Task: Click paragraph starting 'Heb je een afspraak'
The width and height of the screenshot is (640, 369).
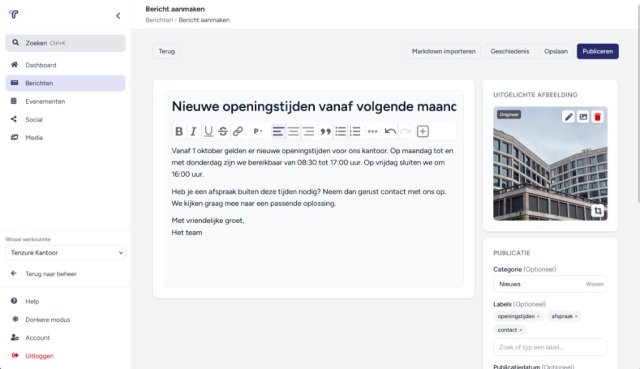Action: (x=309, y=197)
